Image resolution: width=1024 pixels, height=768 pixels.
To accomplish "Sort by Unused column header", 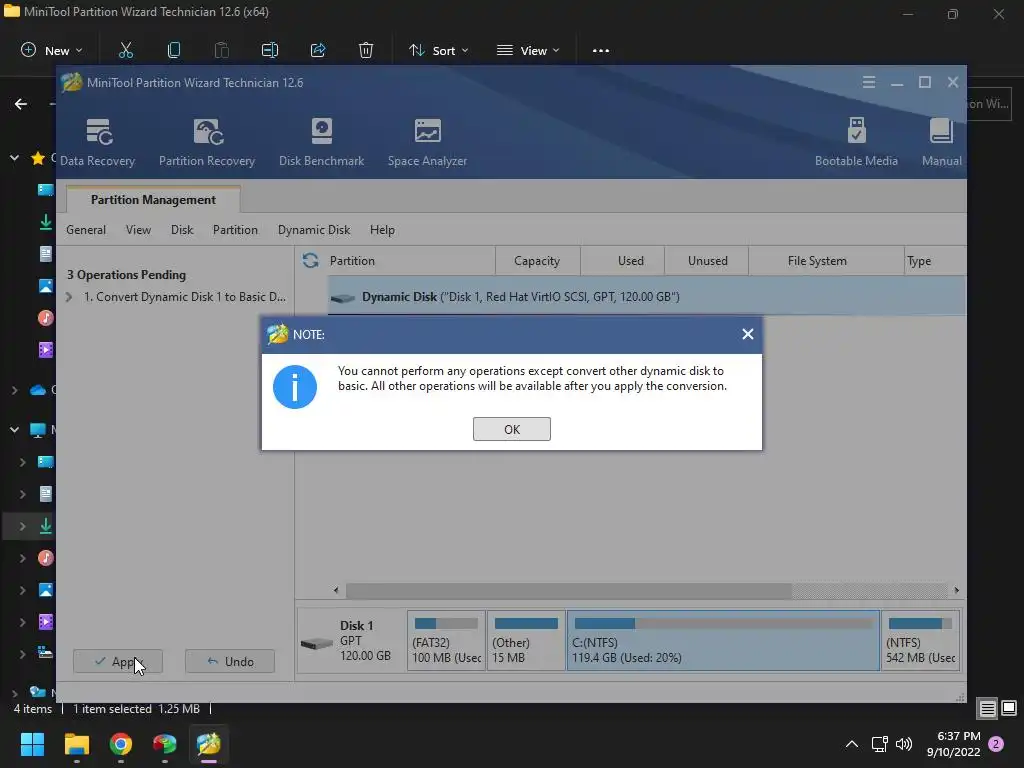I will pos(707,261).
